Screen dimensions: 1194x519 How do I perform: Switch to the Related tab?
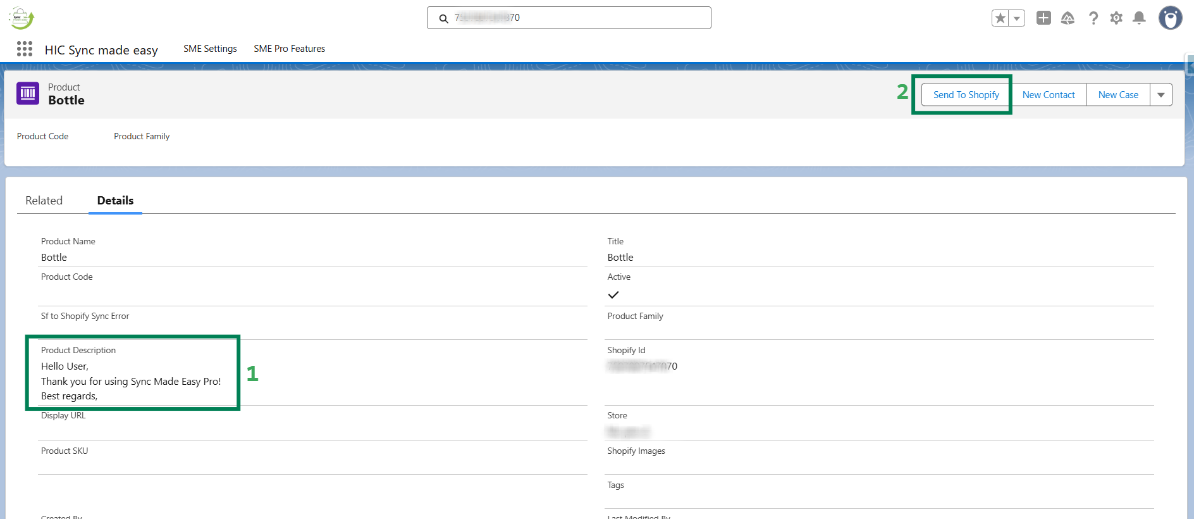[x=44, y=201]
